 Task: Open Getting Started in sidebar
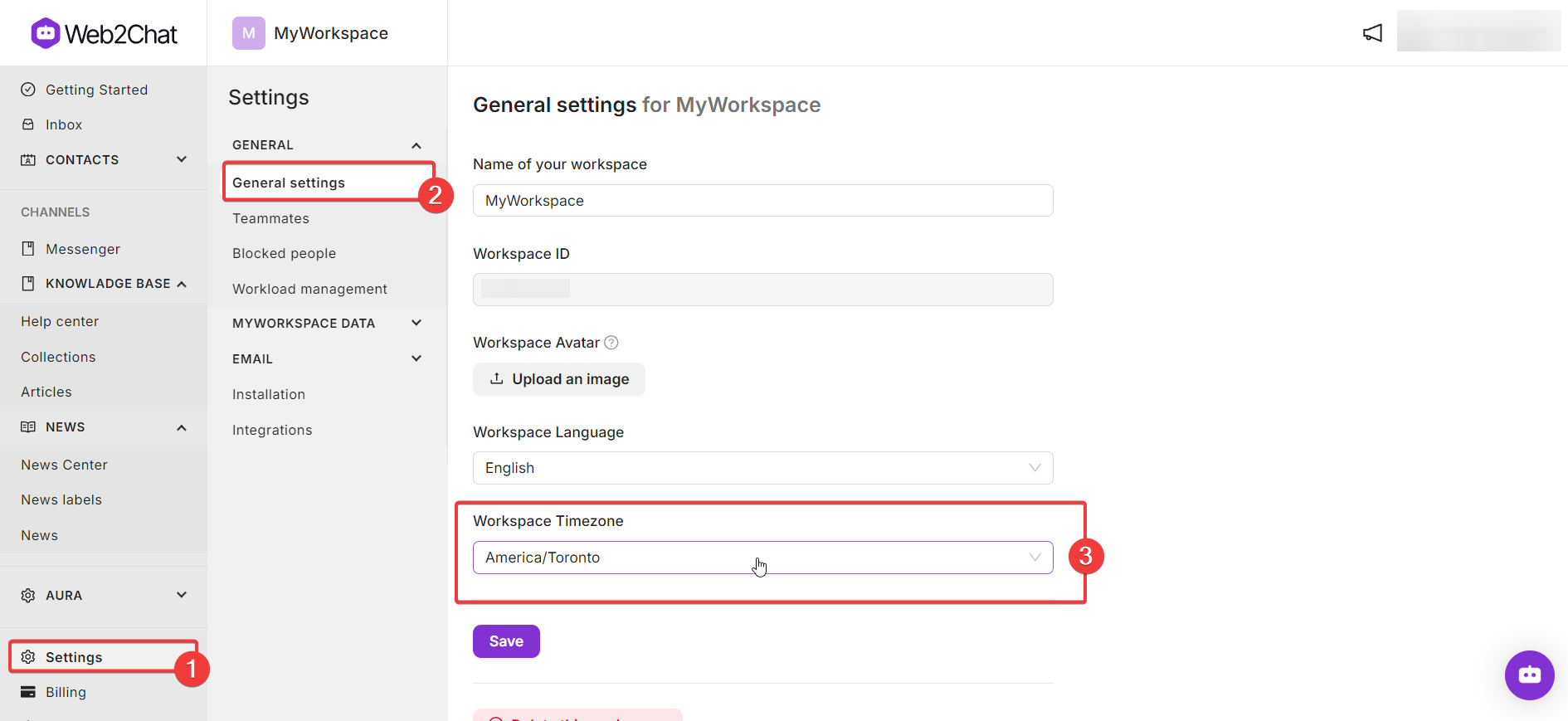[x=96, y=90]
